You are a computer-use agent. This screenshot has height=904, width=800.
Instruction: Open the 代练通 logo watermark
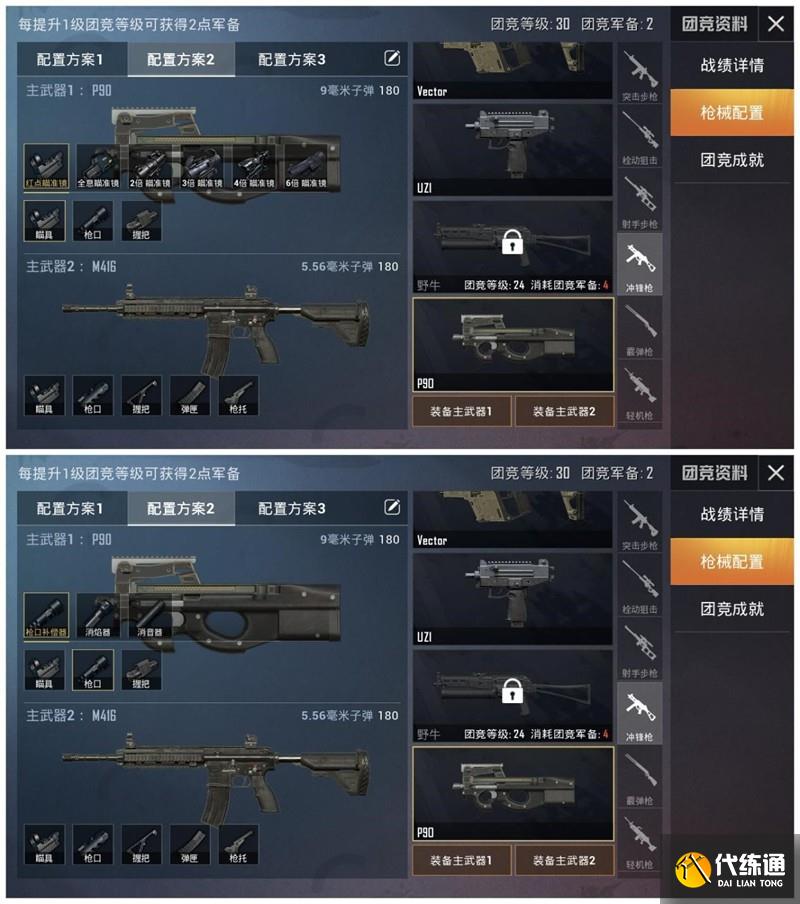point(730,869)
